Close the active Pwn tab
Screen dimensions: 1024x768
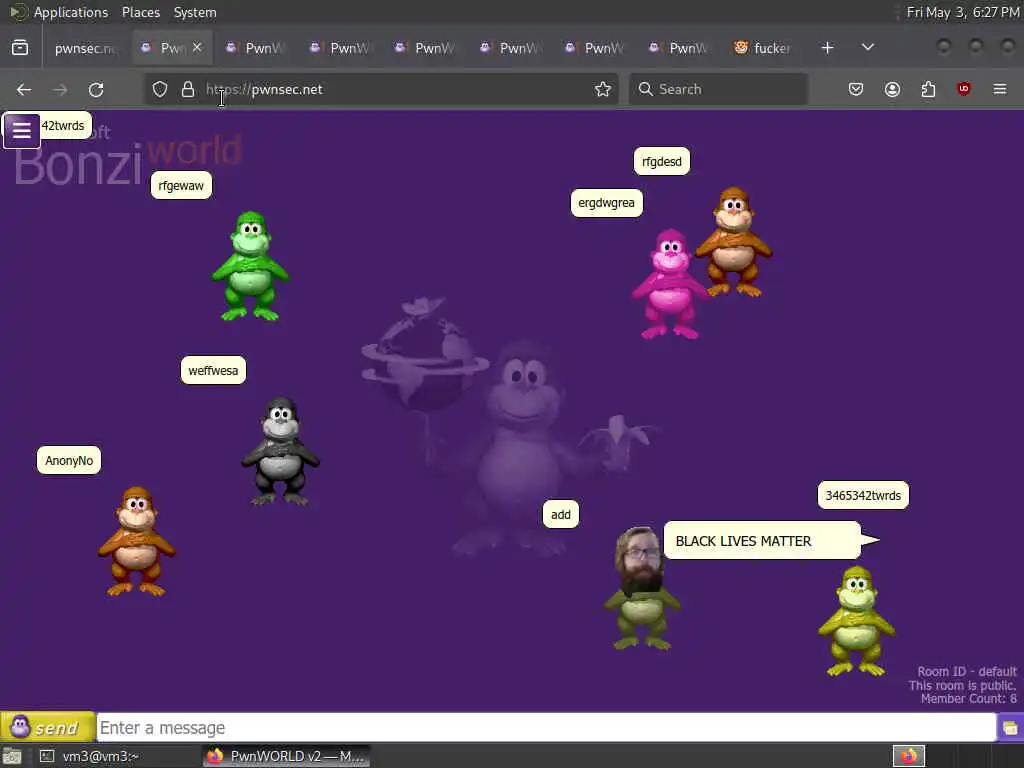[x=197, y=48]
